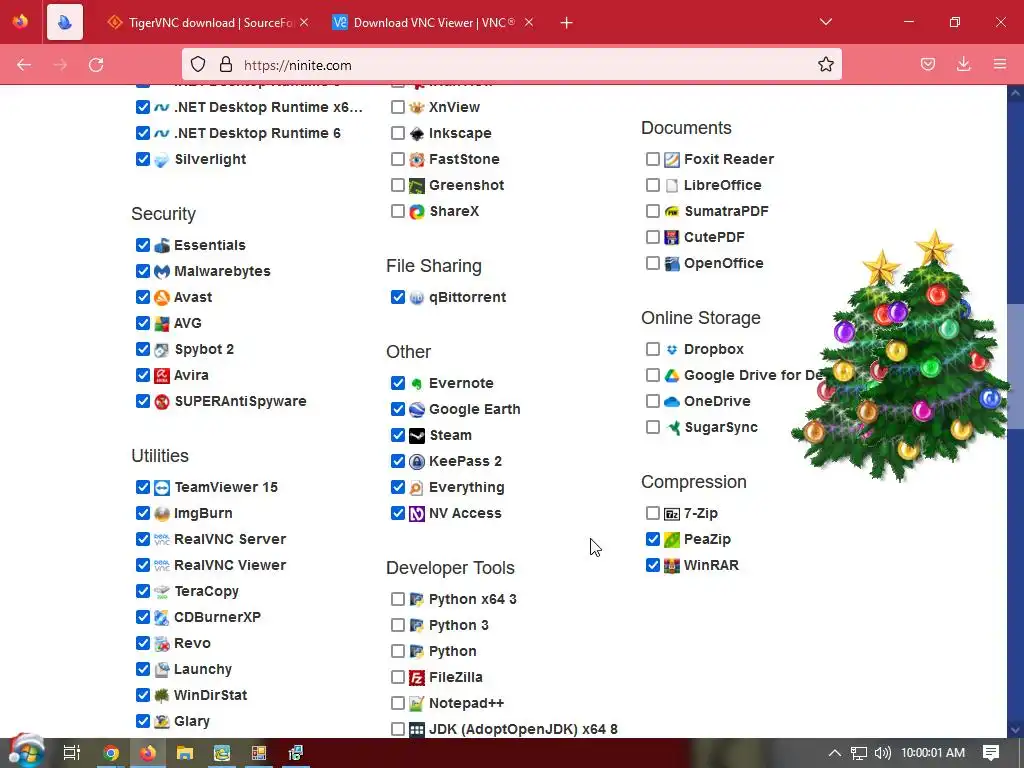1024x768 pixels.
Task: Check the Foxit Reader checkbox
Action: (x=652, y=159)
